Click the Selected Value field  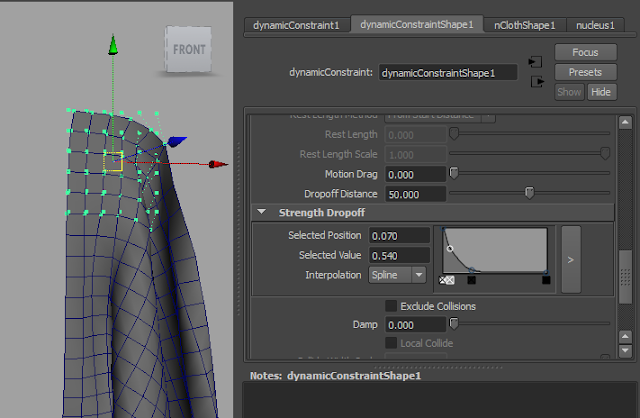399,256
